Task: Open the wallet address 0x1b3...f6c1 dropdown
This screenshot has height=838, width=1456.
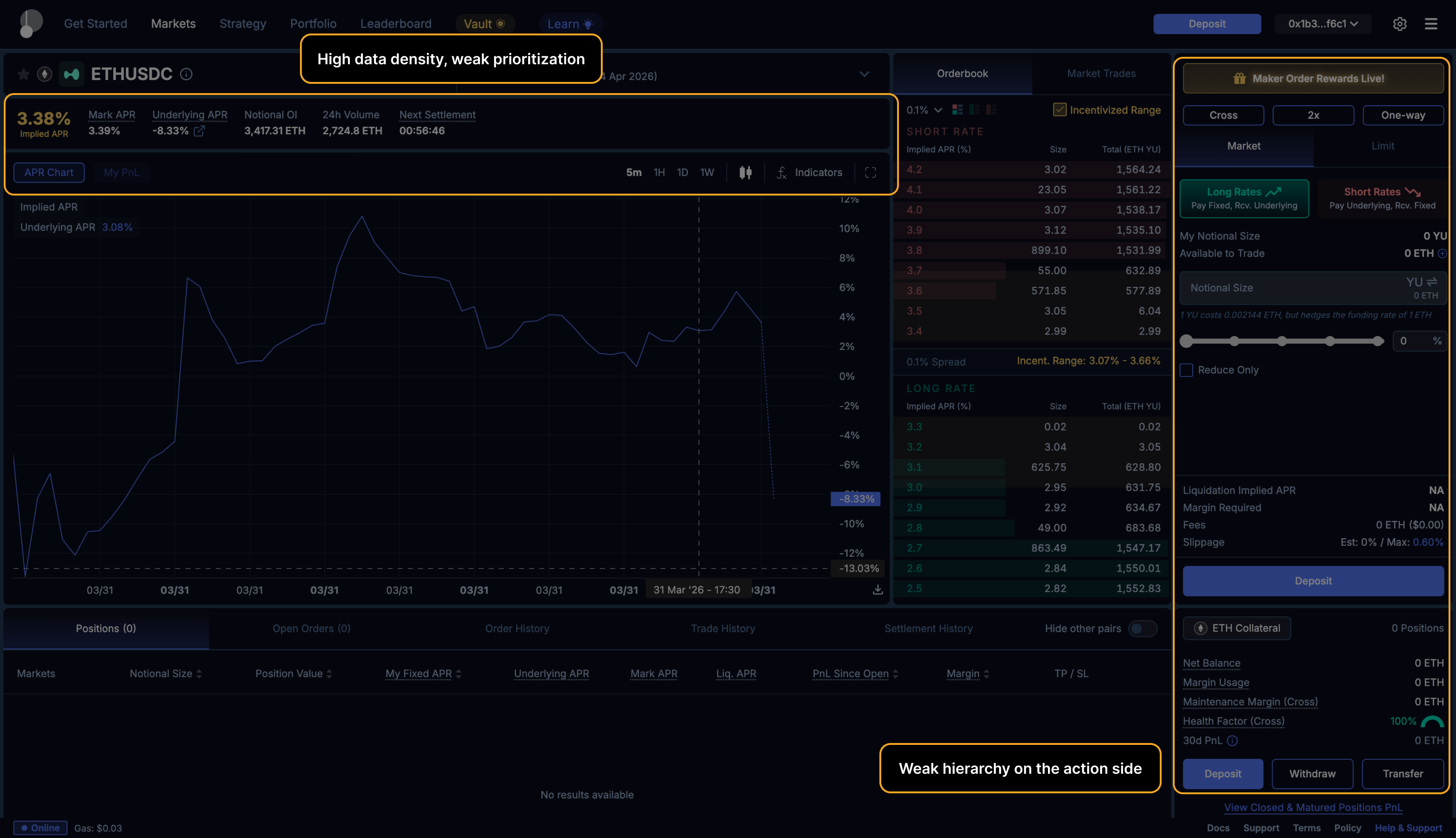Action: [1322, 24]
